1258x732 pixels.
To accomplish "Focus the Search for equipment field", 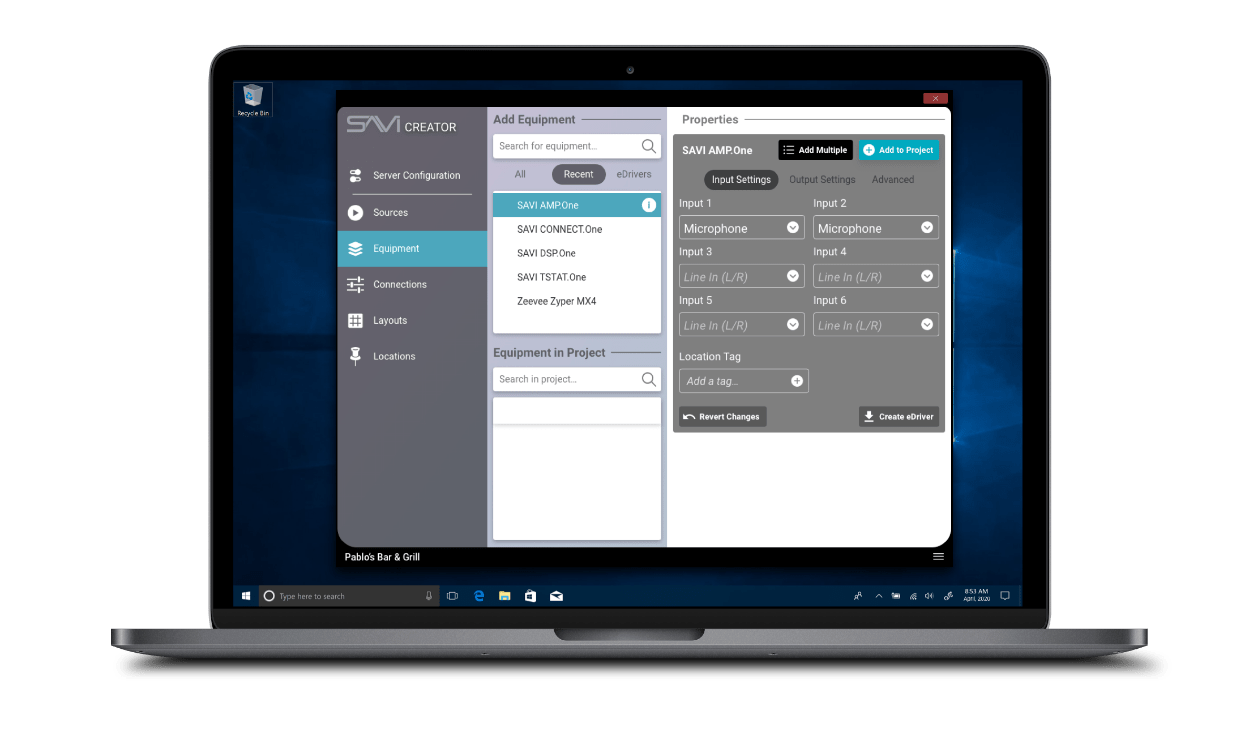I will 577,146.
